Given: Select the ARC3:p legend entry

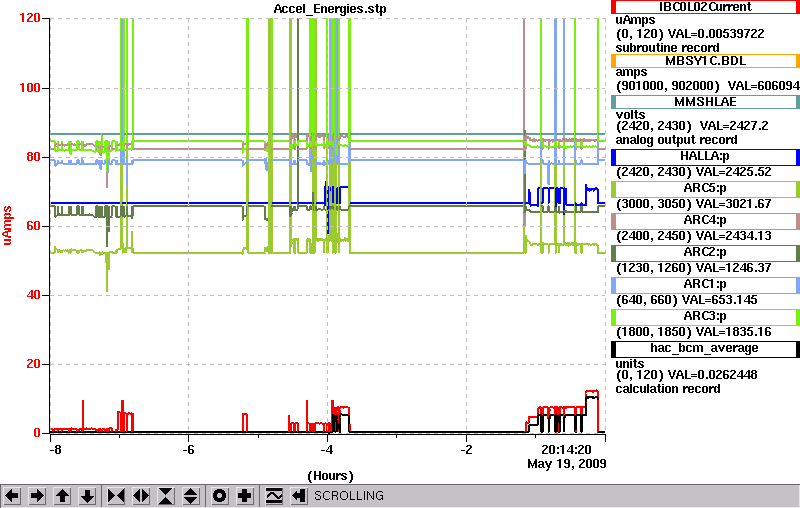Looking at the screenshot, I should click(x=705, y=317).
